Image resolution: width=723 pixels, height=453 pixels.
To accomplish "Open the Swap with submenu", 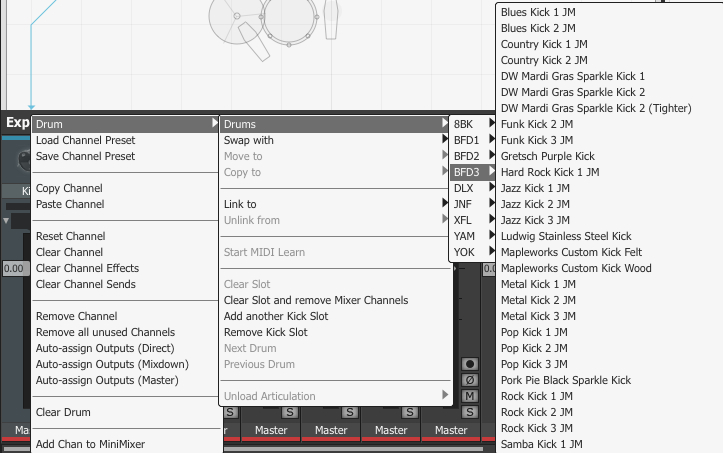I will point(335,140).
